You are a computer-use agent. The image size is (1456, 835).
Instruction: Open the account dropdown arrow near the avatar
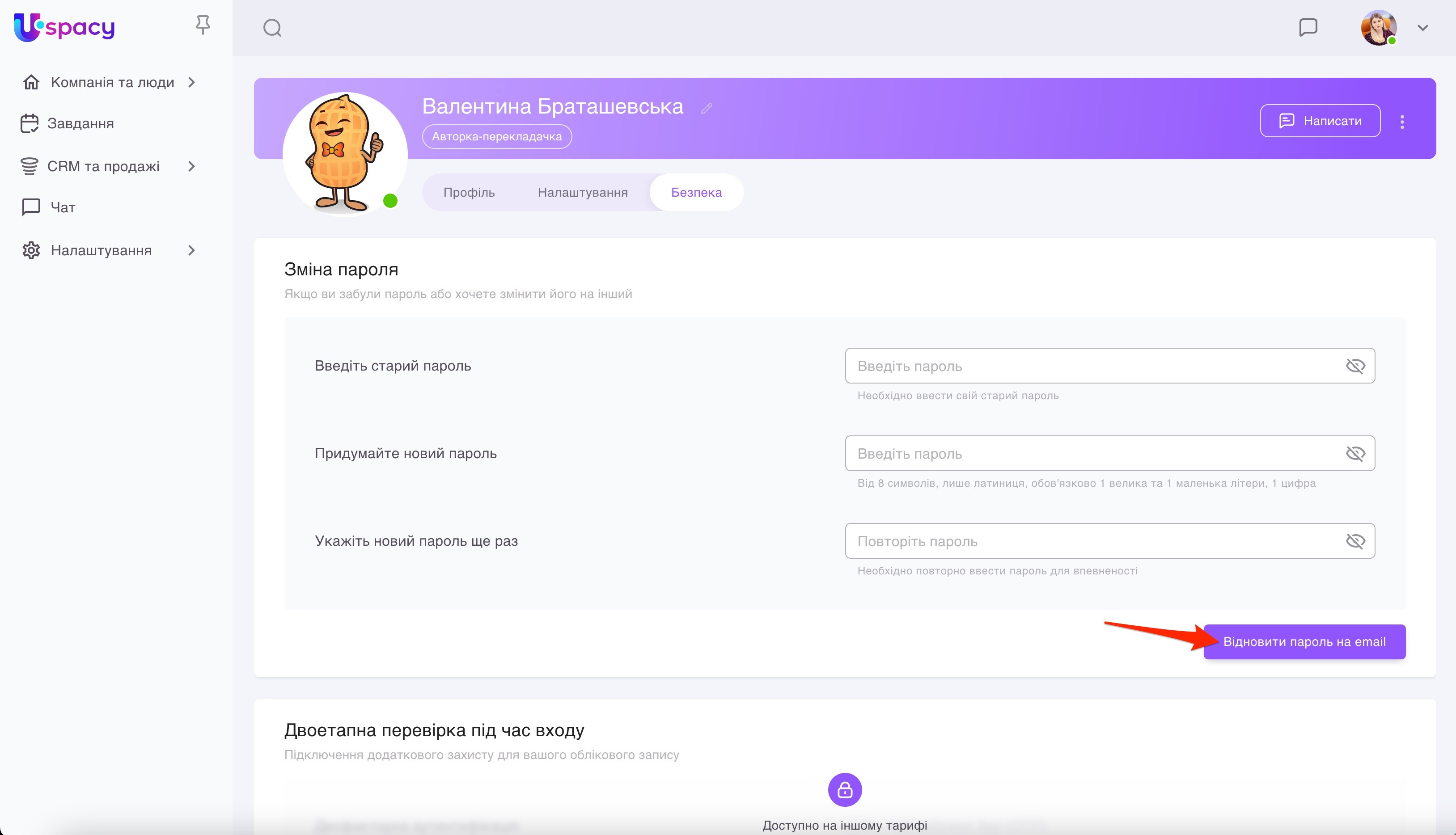point(1422,28)
